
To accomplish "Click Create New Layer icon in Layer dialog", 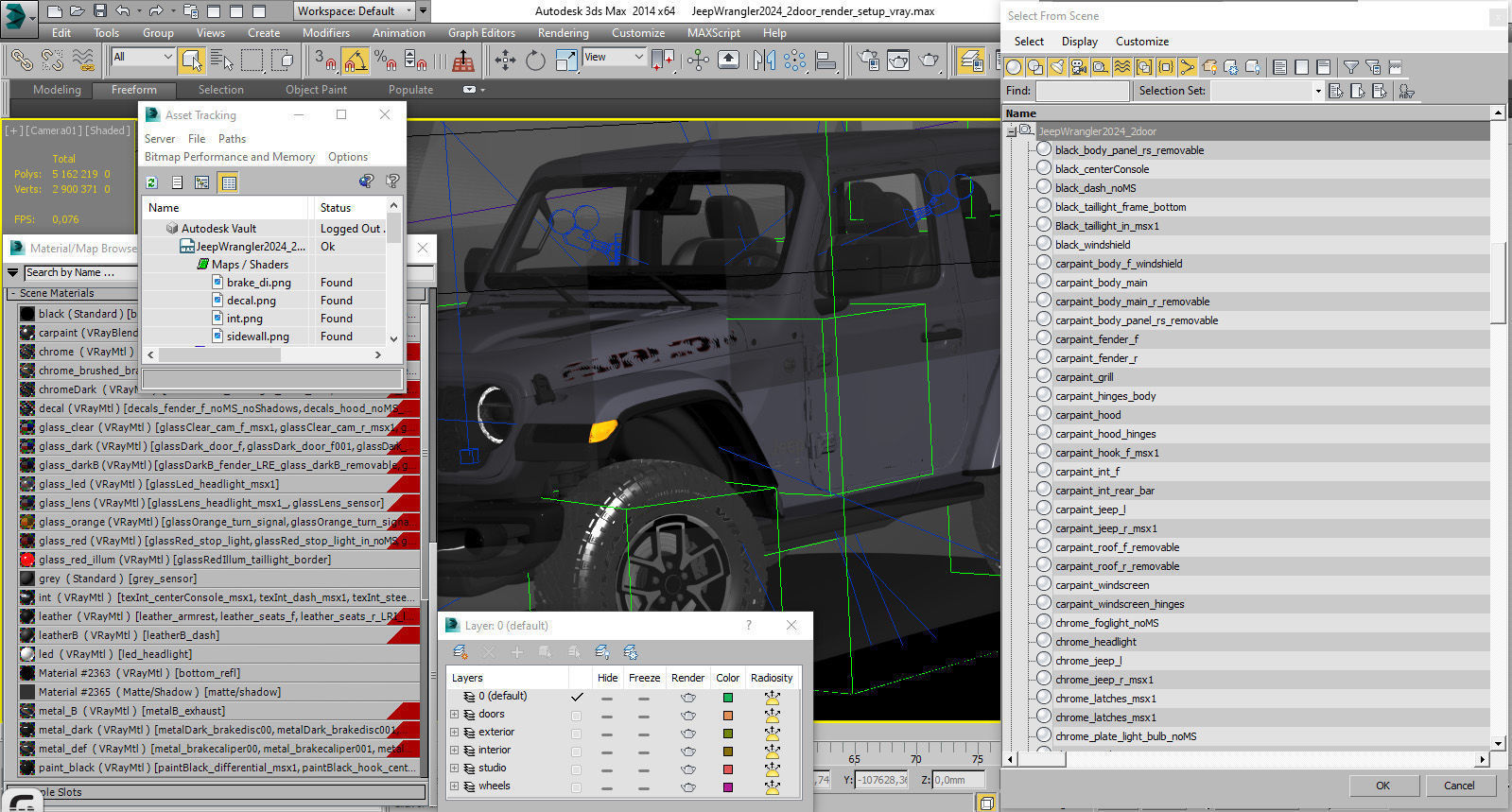I will point(460,652).
